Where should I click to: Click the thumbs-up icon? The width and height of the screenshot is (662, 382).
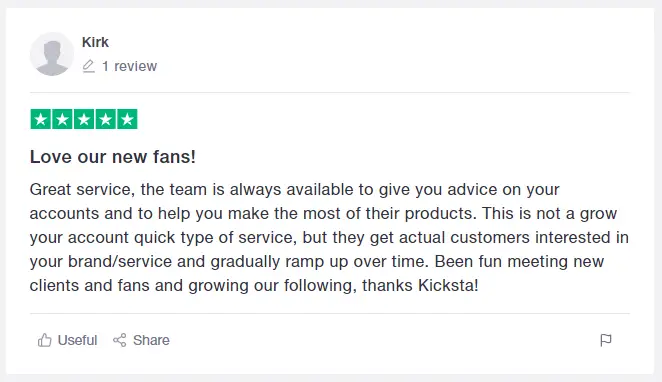pos(44,340)
